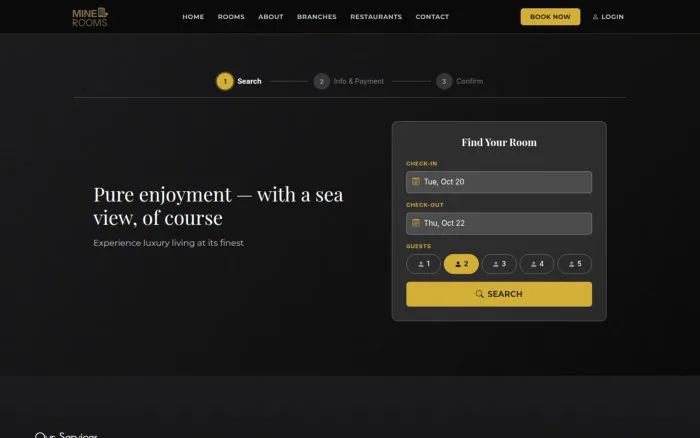
Task: Click the yellow Search button
Action: 499,294
